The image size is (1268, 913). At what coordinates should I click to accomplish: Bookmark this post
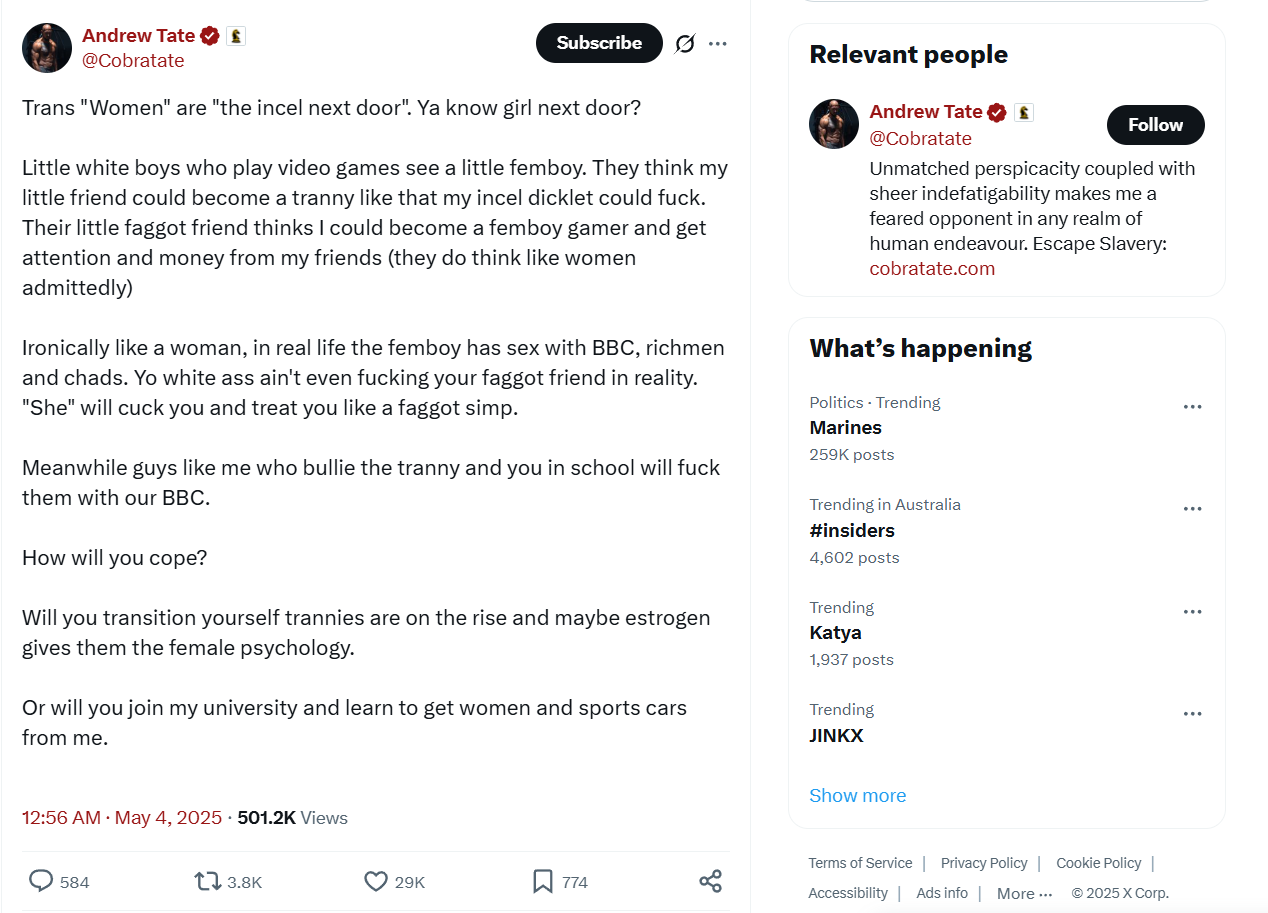[x=542, y=881]
